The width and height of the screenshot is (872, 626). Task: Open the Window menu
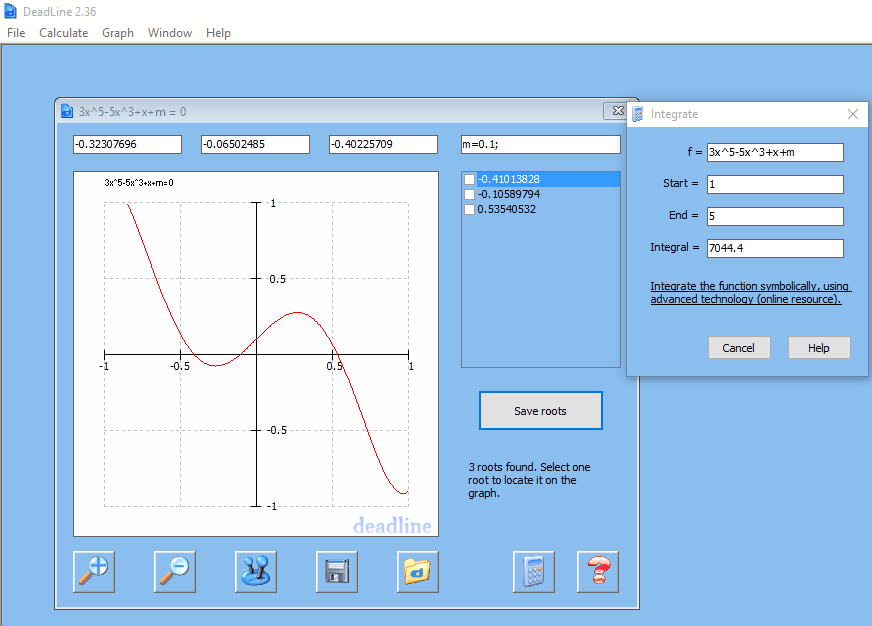click(170, 33)
